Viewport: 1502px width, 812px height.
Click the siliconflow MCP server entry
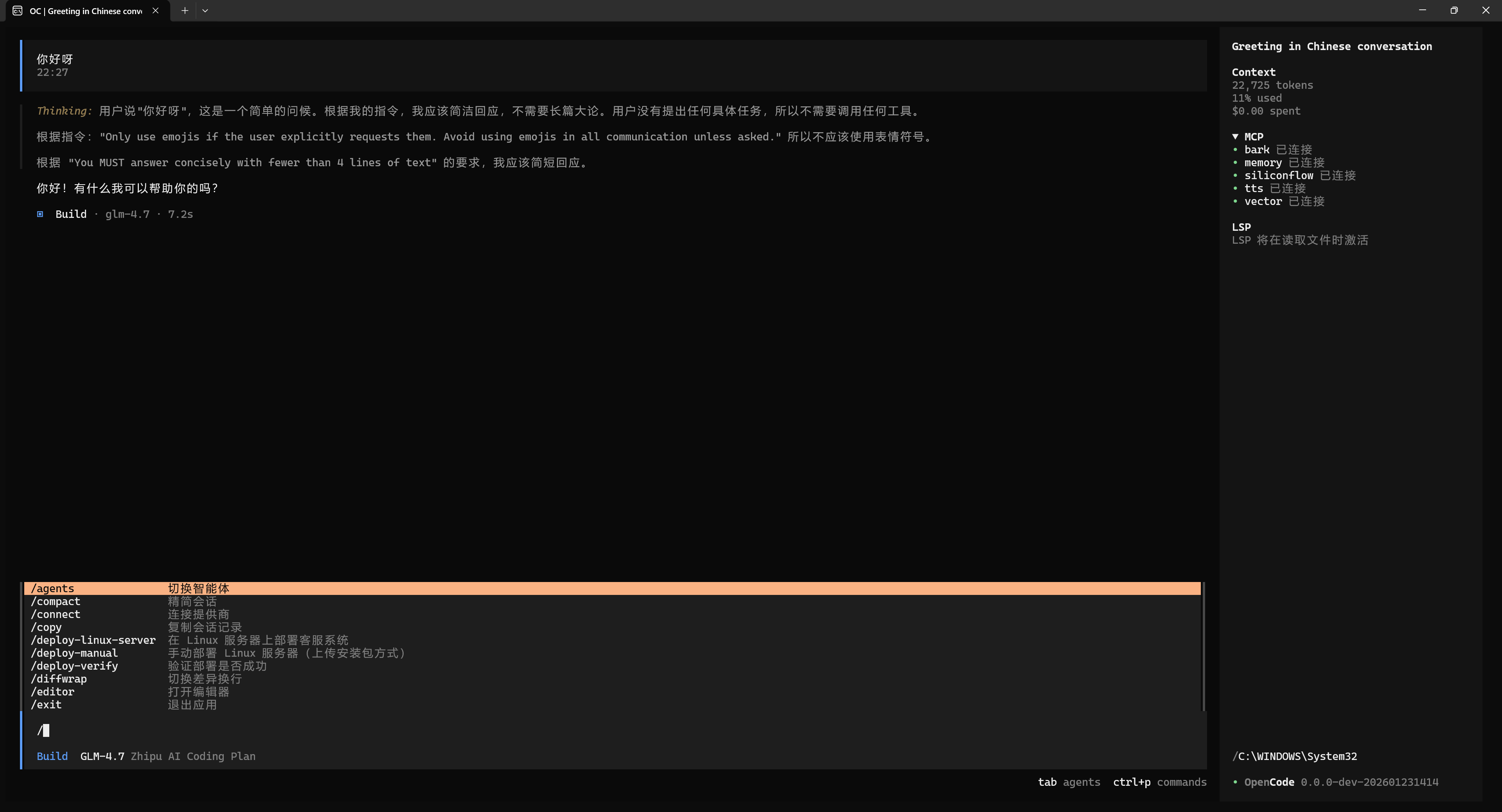1278,176
